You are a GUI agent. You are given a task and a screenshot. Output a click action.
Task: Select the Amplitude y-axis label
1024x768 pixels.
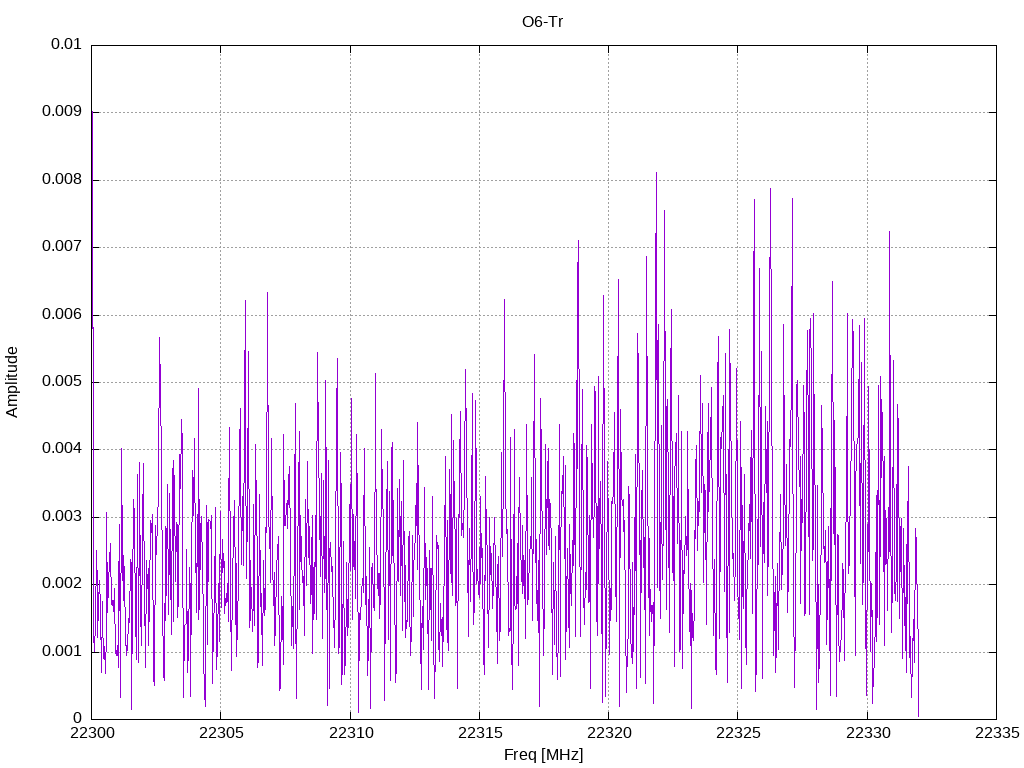click(12, 382)
